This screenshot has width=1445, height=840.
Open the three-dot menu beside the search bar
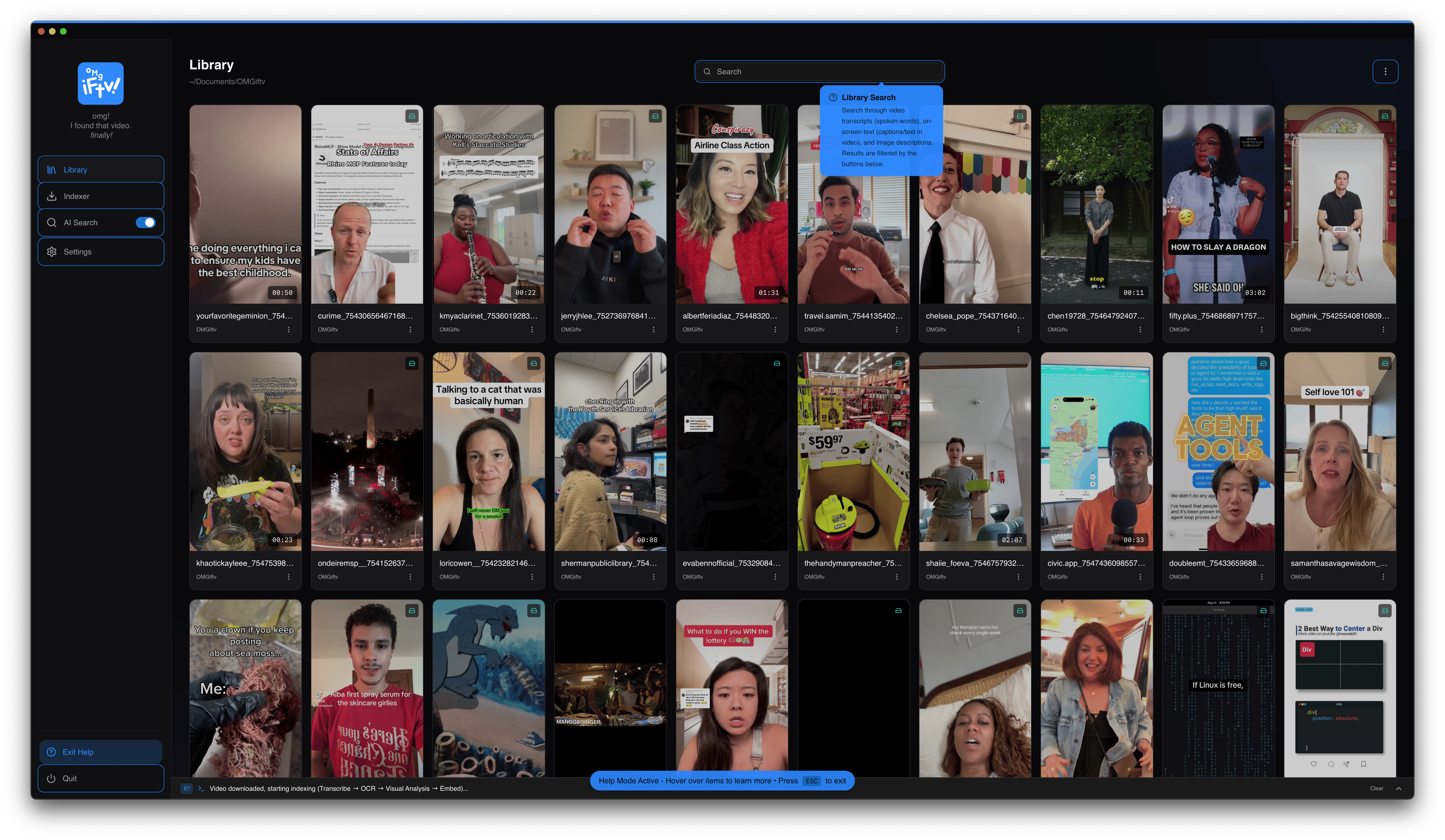(1385, 72)
